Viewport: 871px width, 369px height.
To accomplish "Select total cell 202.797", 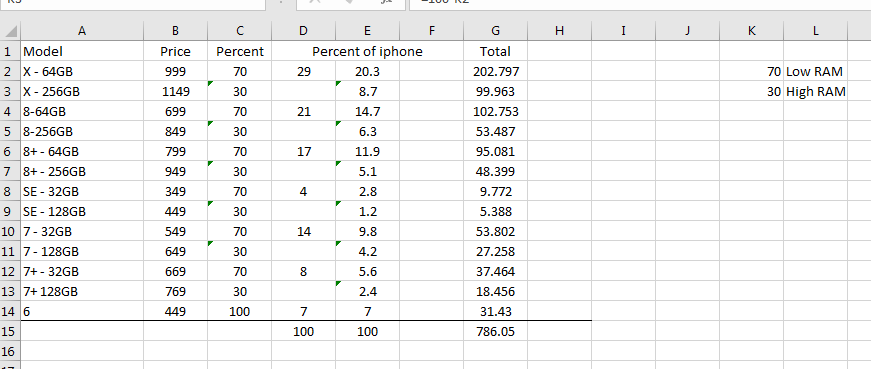I will click(x=495, y=72).
